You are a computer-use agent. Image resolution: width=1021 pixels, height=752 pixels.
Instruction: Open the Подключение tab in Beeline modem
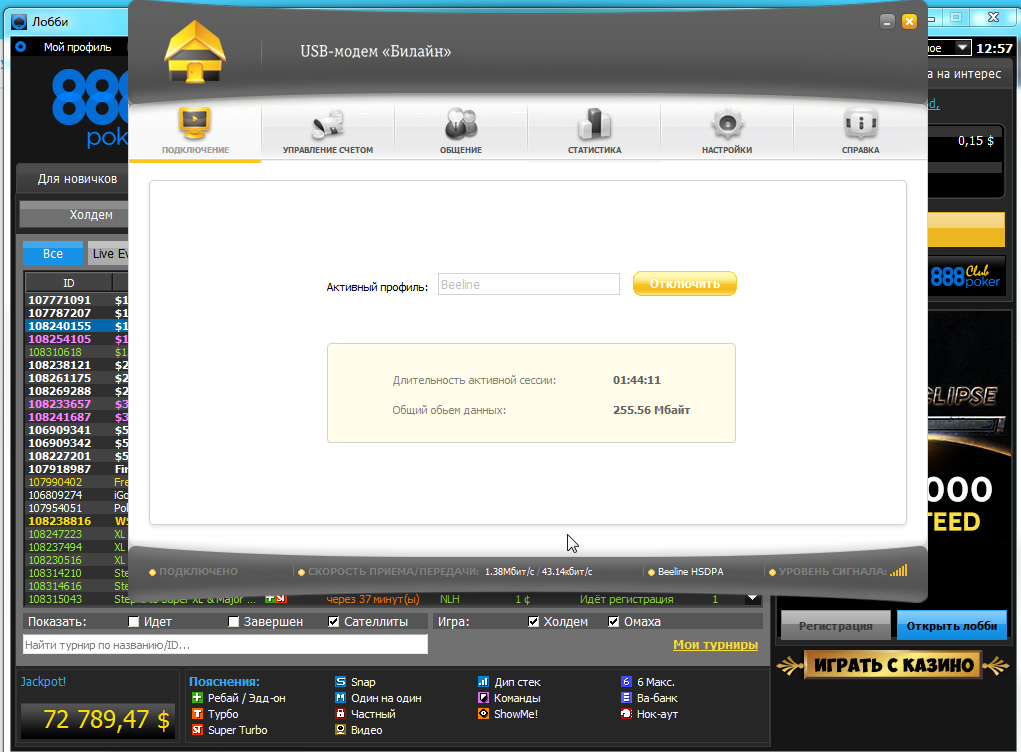click(195, 132)
